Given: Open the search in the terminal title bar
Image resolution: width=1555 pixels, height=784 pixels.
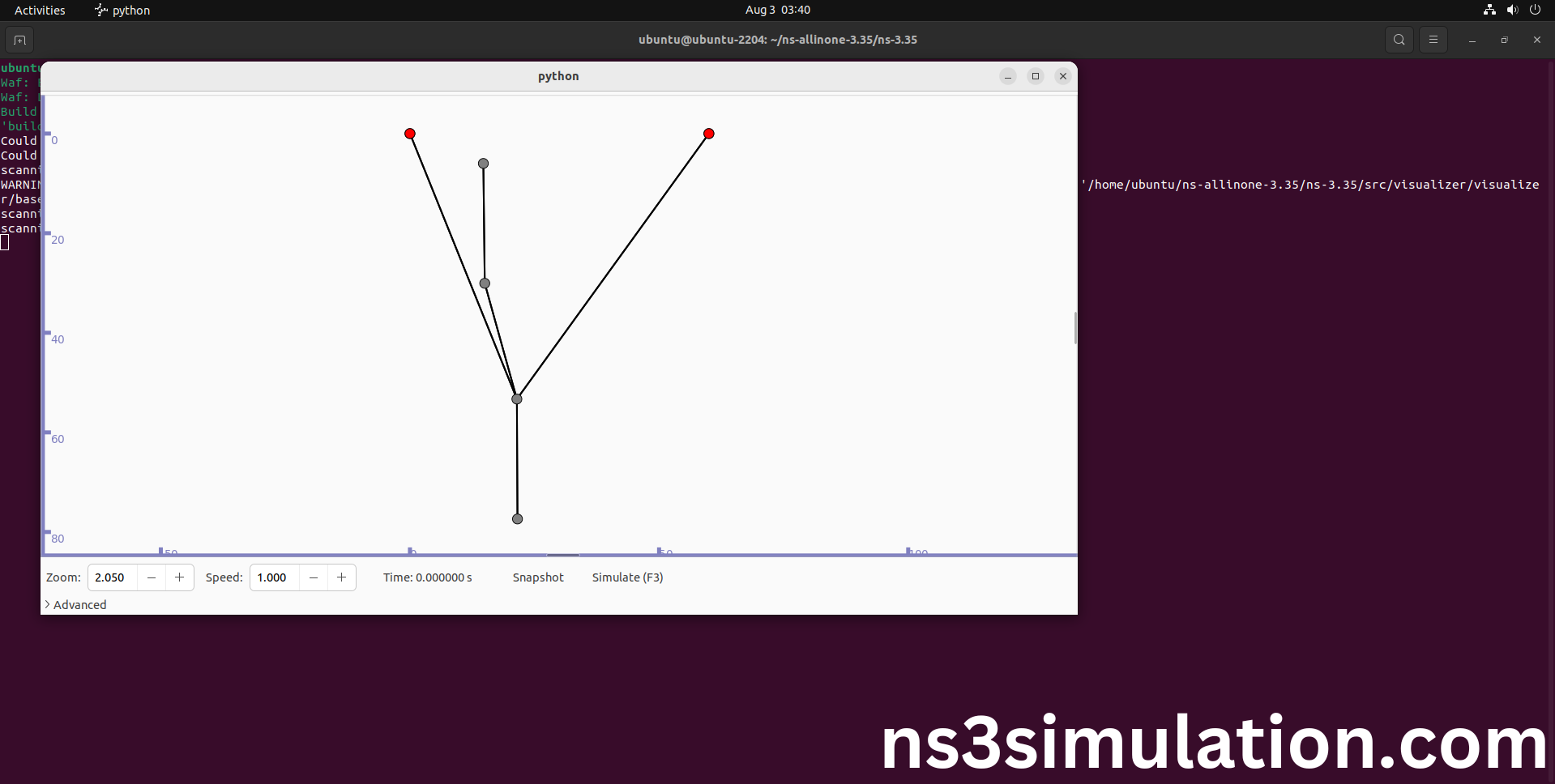Looking at the screenshot, I should [1399, 39].
